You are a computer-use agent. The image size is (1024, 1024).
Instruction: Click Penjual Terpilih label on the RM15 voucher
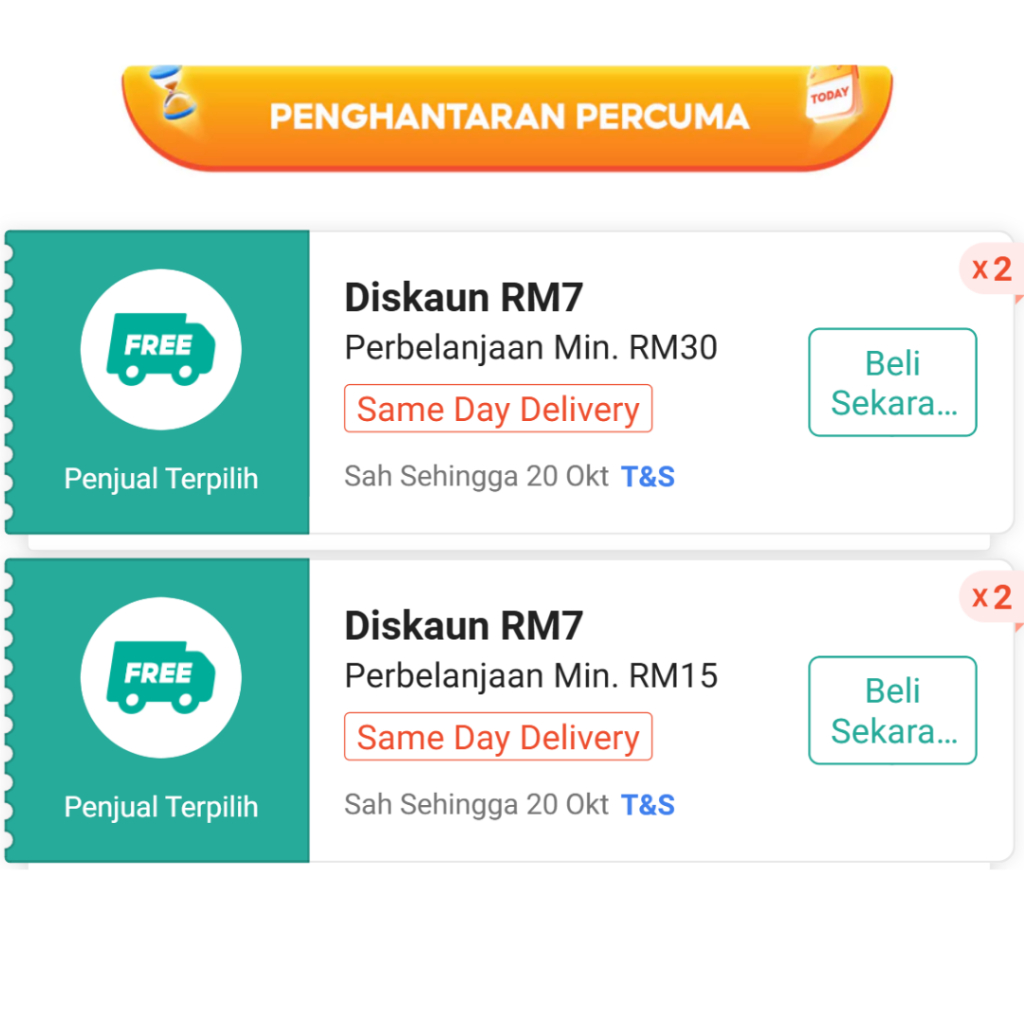161,807
